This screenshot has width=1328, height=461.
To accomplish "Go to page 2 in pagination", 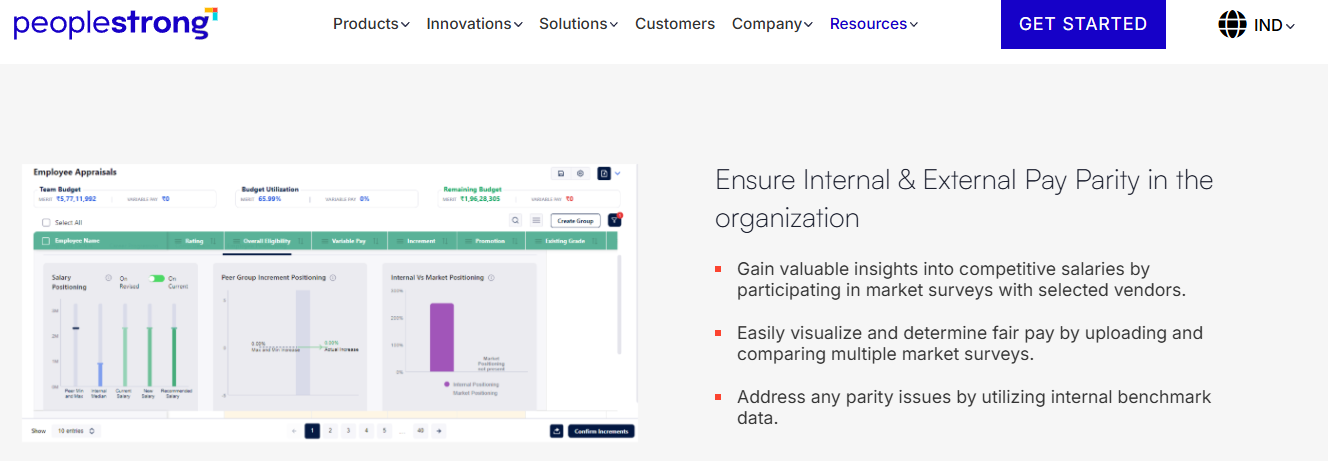I will [x=330, y=431].
